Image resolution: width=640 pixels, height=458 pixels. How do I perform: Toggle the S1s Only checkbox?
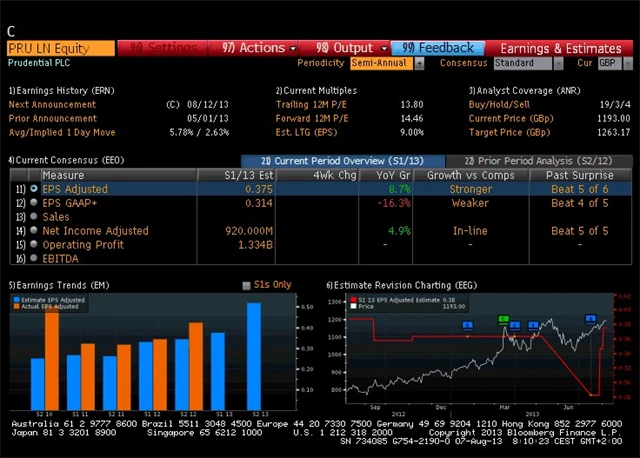(246, 285)
